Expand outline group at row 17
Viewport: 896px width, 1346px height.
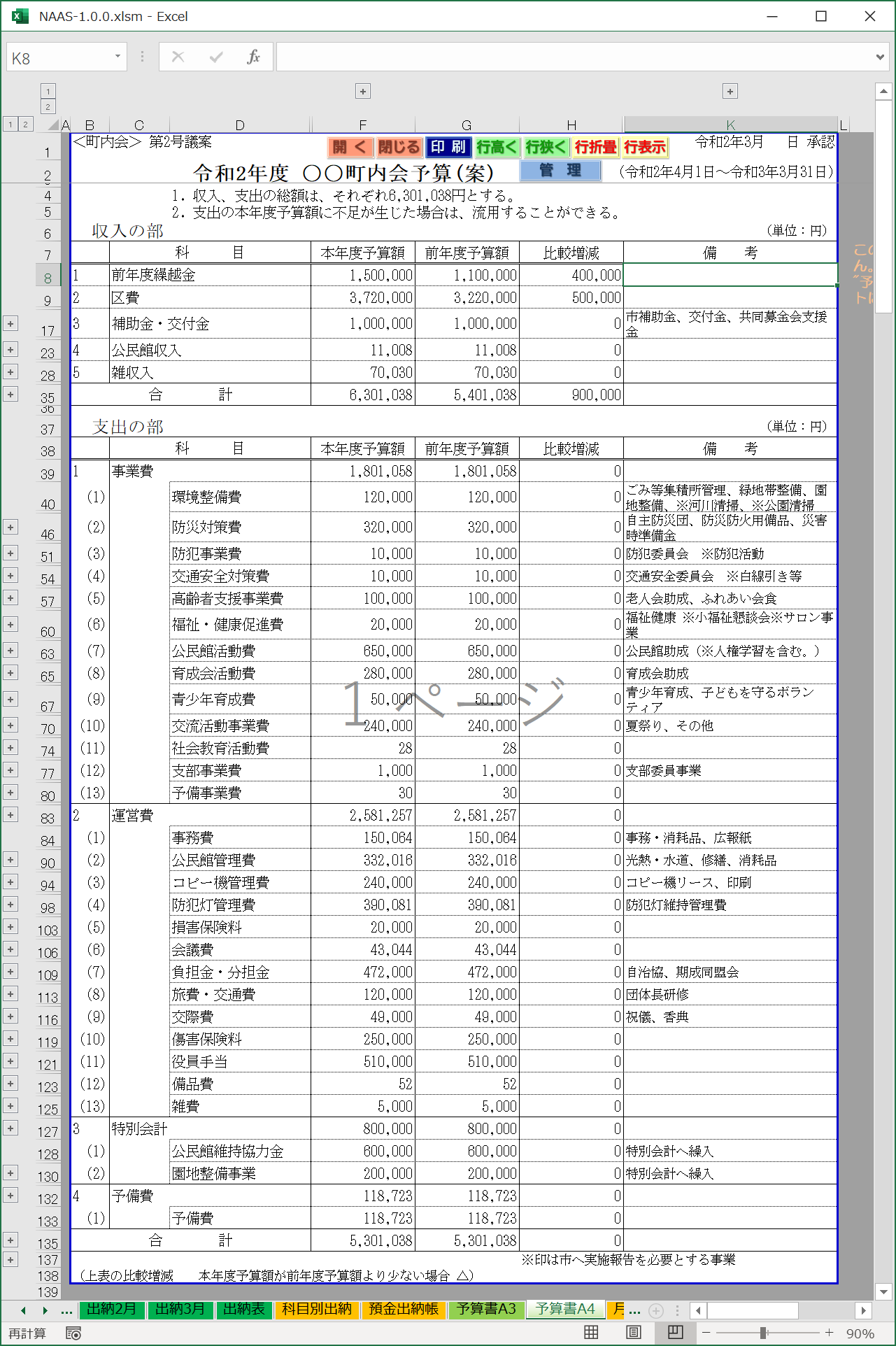(10, 324)
